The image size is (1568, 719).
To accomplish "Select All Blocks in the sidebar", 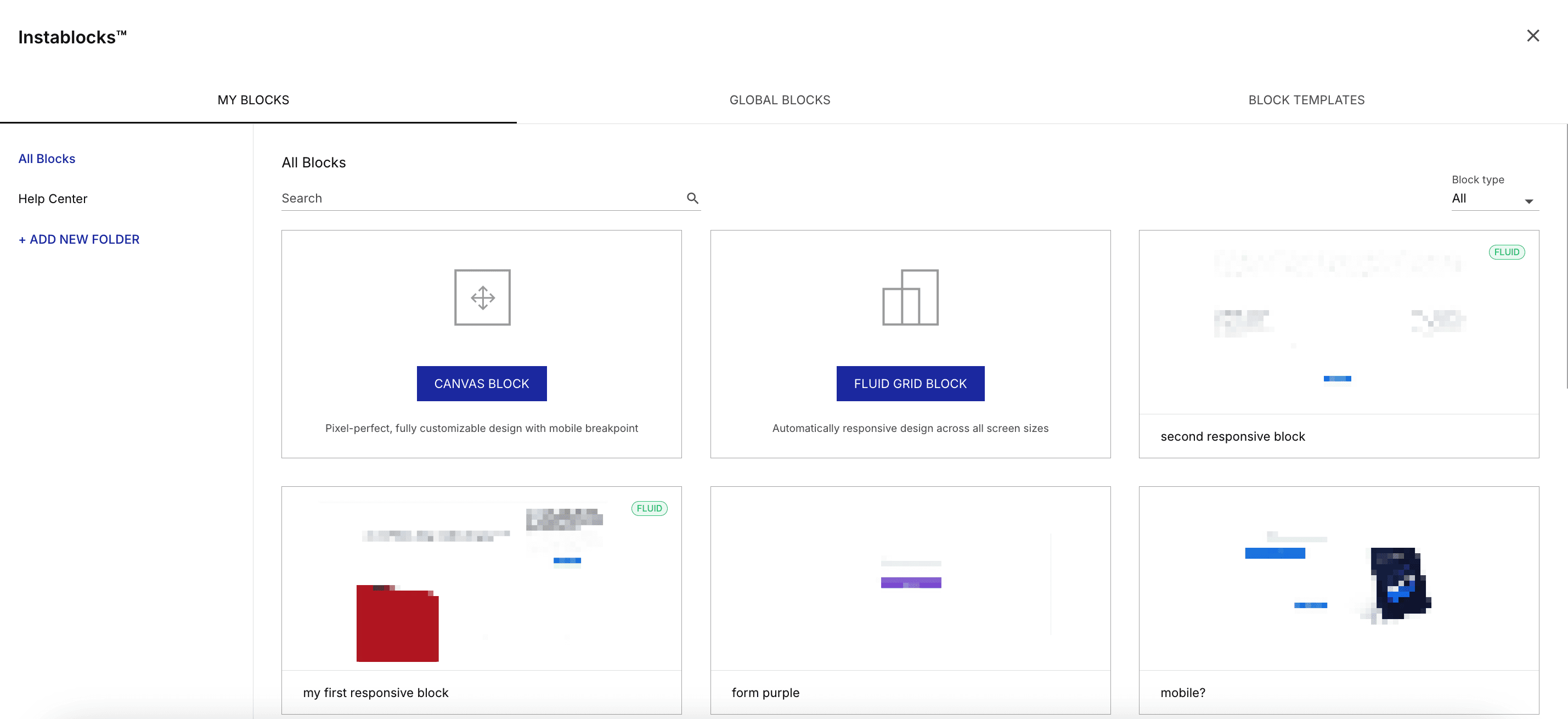I will coord(47,159).
